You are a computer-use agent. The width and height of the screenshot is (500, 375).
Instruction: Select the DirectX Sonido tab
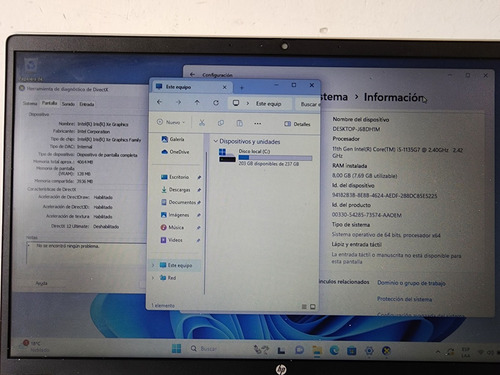pyautogui.click(x=68, y=104)
